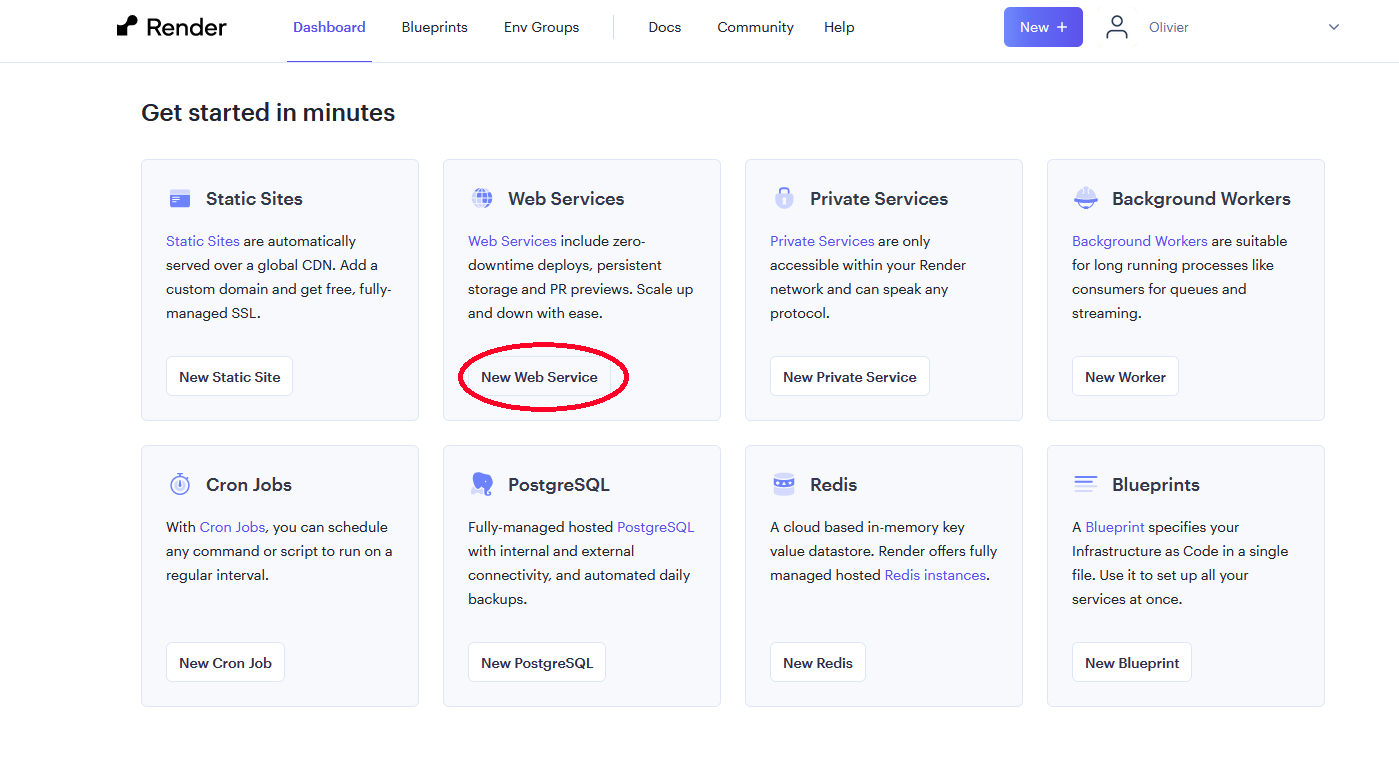Open the Env Groups section

tap(541, 27)
